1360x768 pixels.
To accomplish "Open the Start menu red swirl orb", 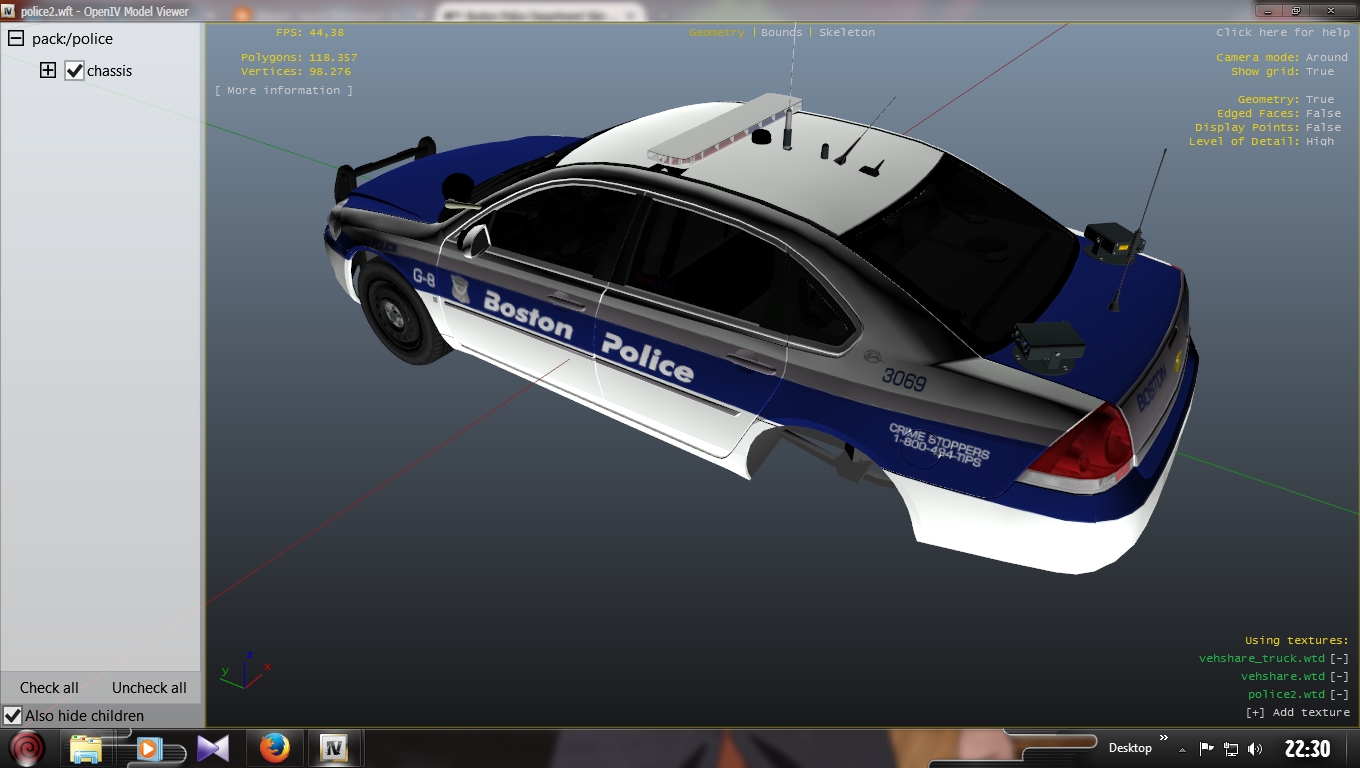I will point(27,748).
